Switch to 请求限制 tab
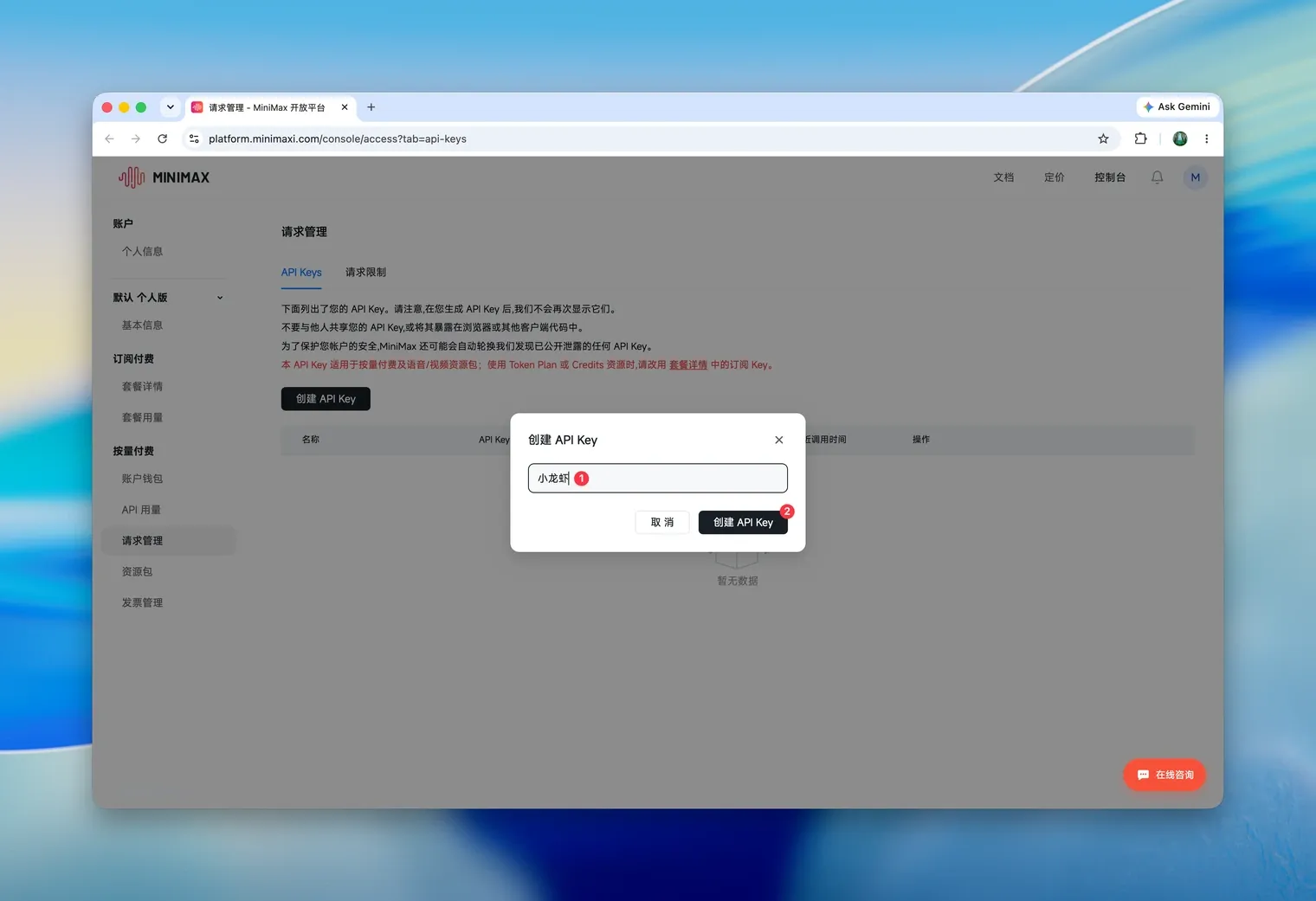Image resolution: width=1316 pixels, height=901 pixels. coord(365,273)
